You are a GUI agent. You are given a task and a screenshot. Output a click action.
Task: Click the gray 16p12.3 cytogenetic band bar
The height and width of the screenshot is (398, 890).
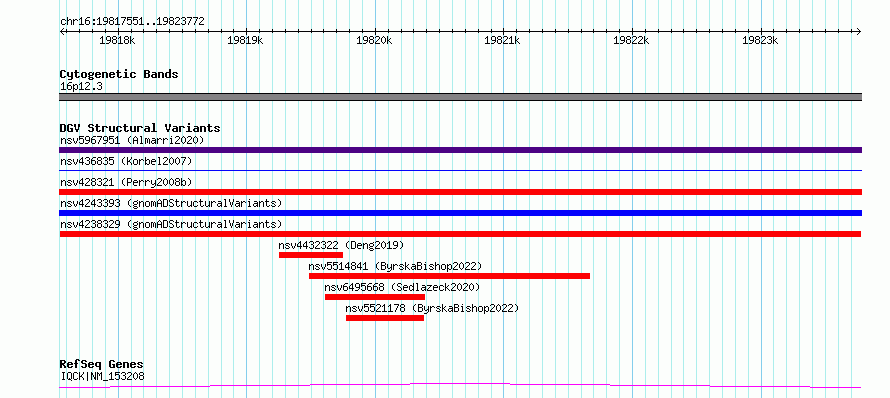click(460, 97)
